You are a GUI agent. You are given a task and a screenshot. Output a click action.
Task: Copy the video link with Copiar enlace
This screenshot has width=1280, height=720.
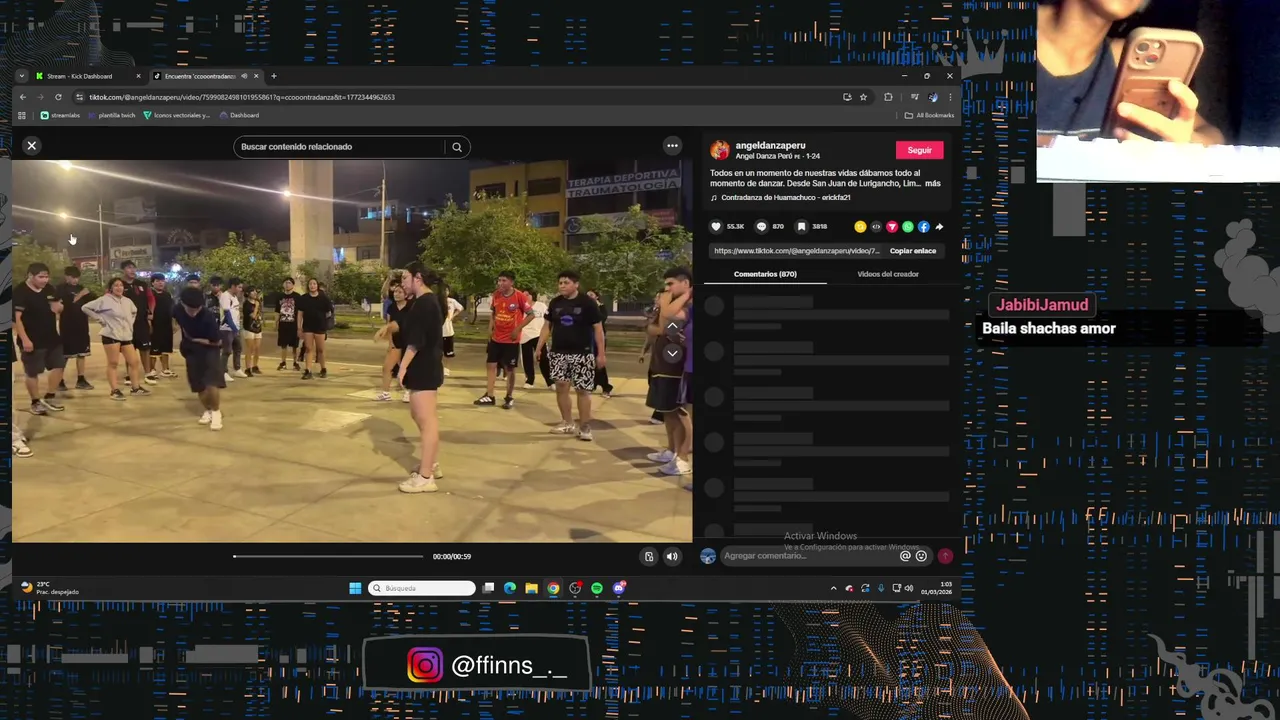click(x=913, y=251)
